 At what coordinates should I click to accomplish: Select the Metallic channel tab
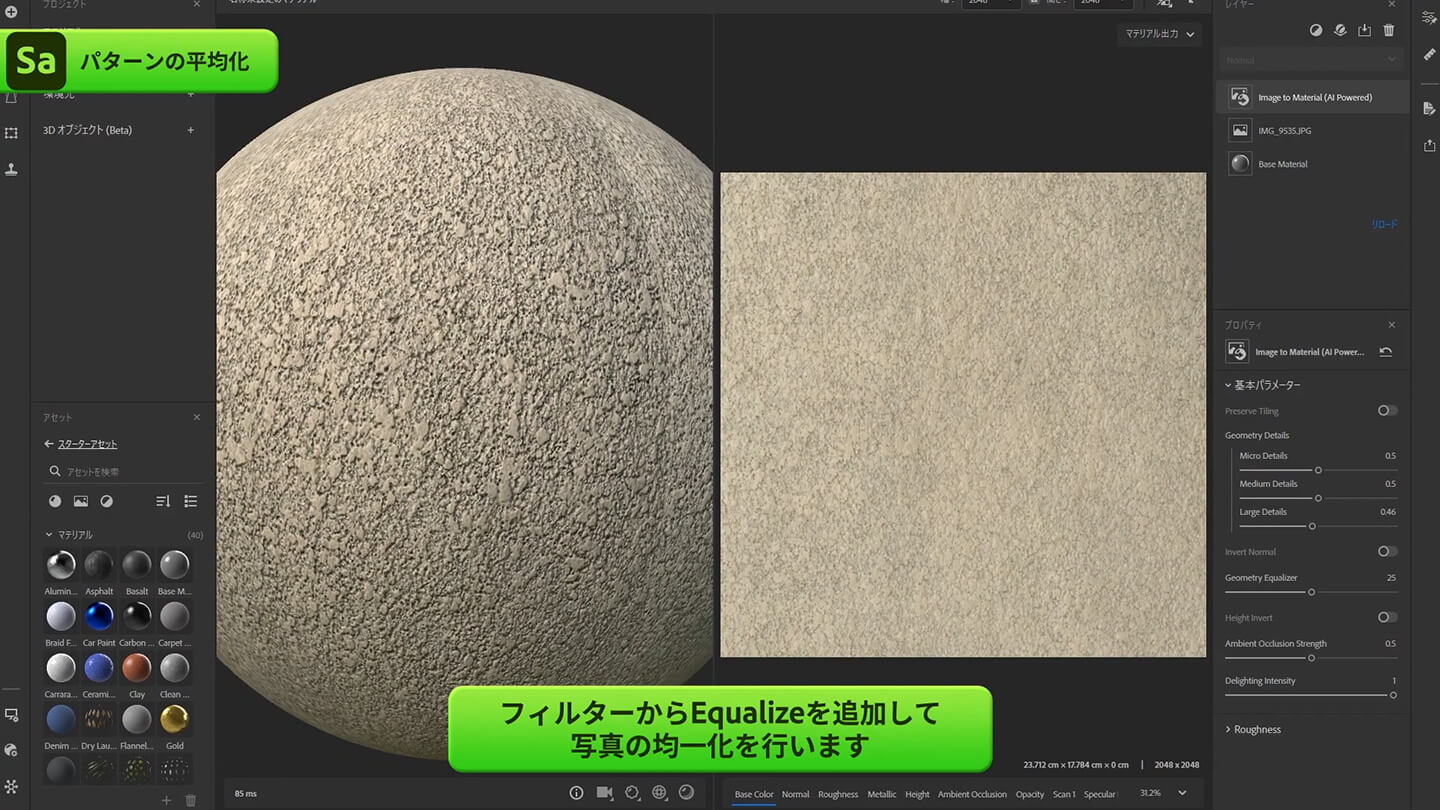(882, 794)
